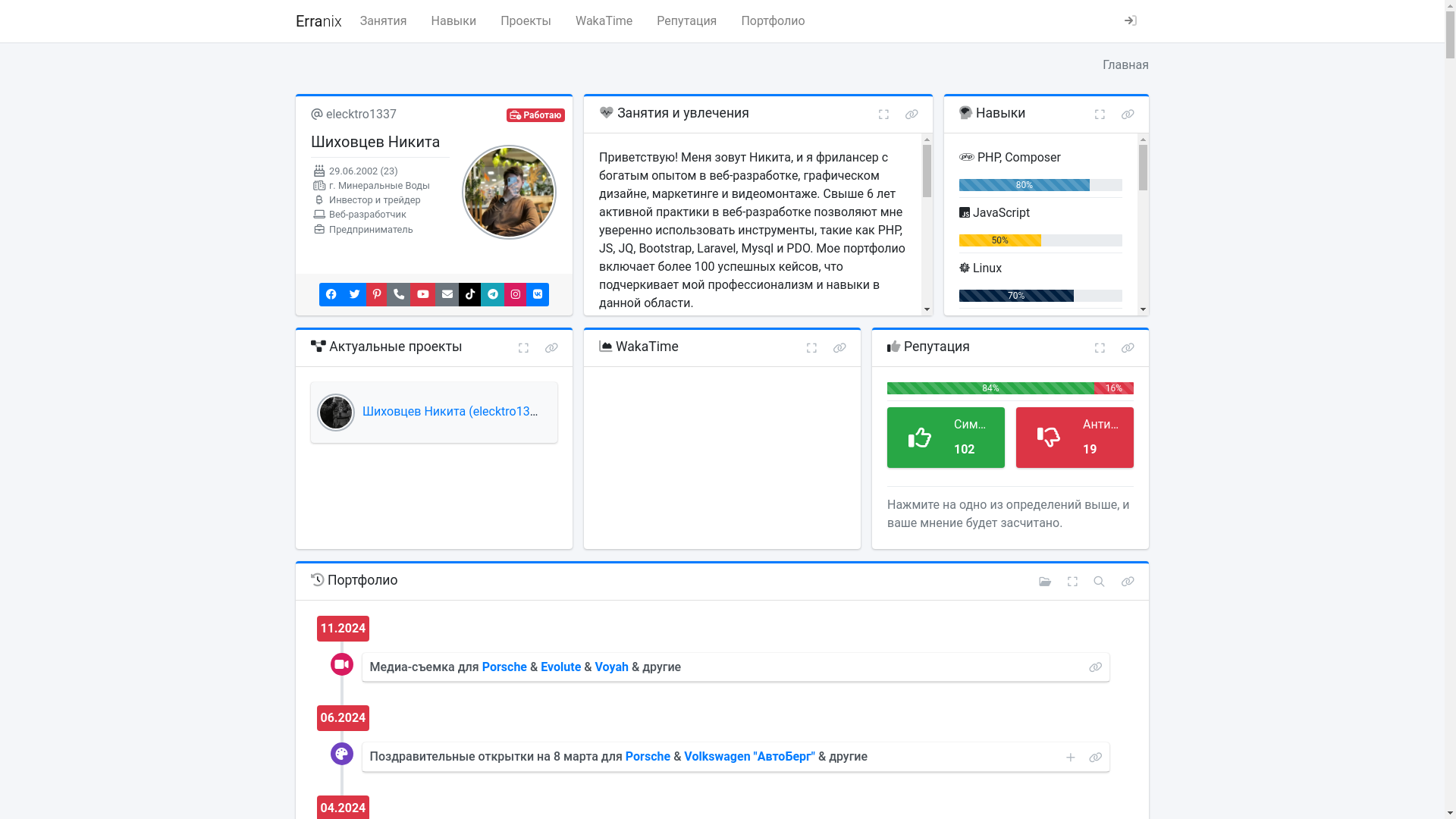The image size is (1456, 819).
Task: Copy link of Актуальные проекты card
Action: coord(551,348)
